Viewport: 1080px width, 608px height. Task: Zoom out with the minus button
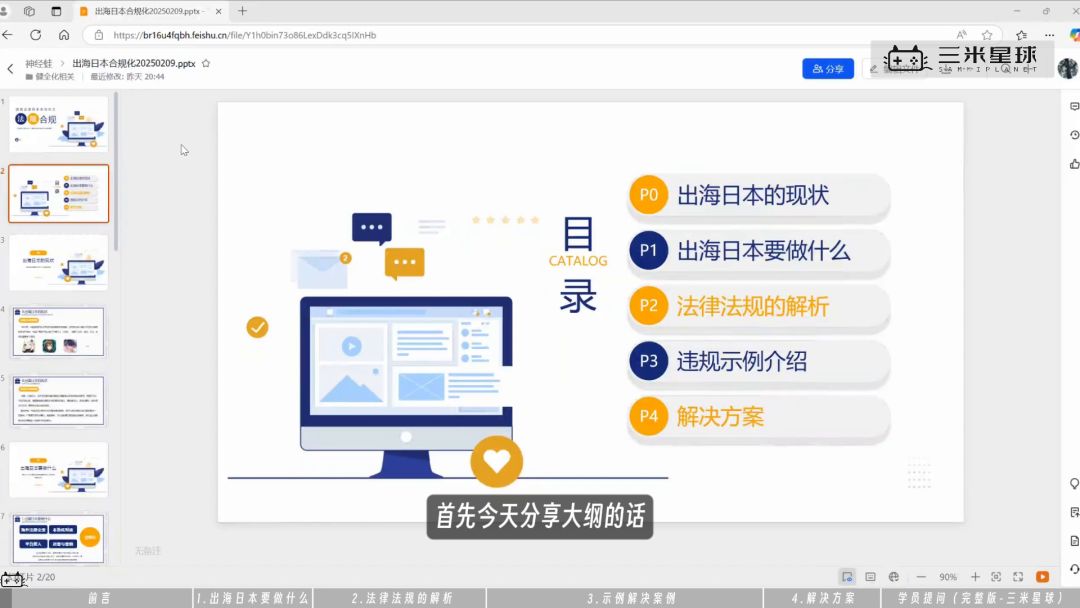tap(921, 577)
